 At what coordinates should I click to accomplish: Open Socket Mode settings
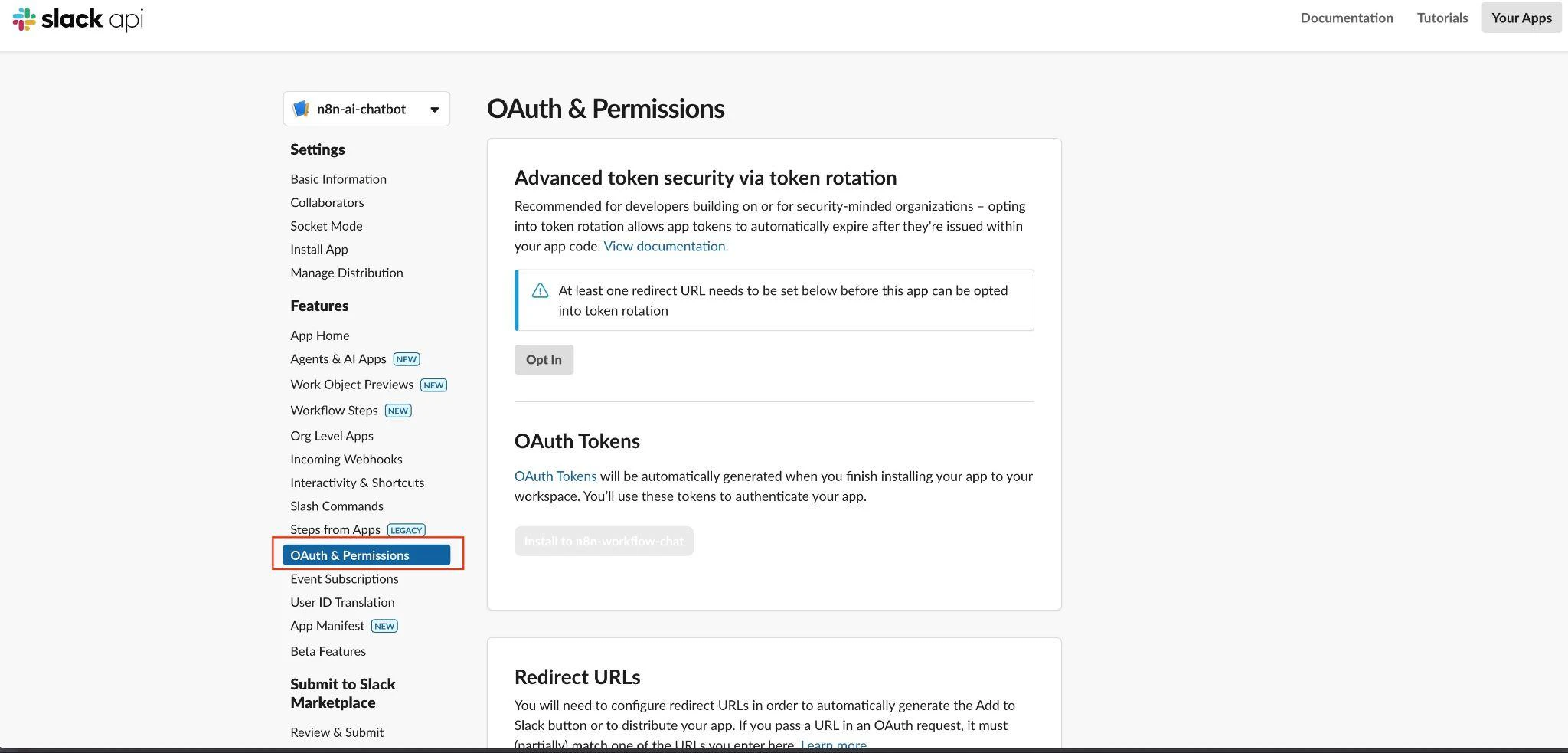coord(326,226)
